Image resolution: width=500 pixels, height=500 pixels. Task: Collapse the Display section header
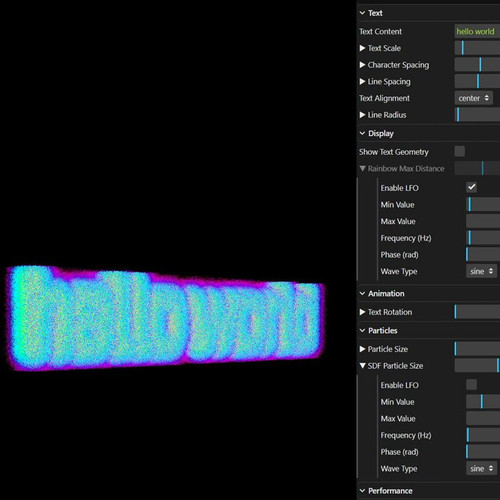428,133
